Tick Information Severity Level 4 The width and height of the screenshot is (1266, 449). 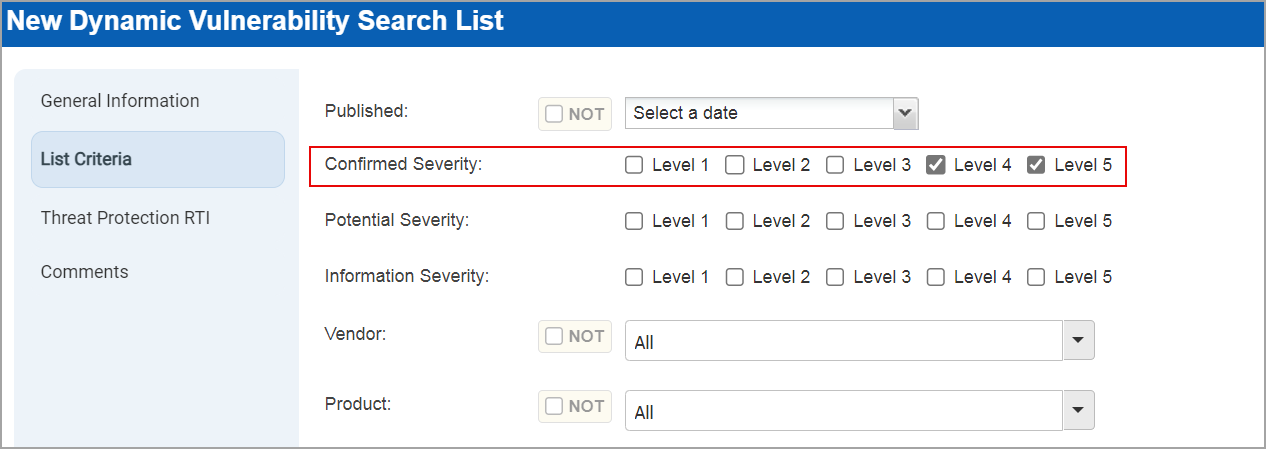coord(936,278)
